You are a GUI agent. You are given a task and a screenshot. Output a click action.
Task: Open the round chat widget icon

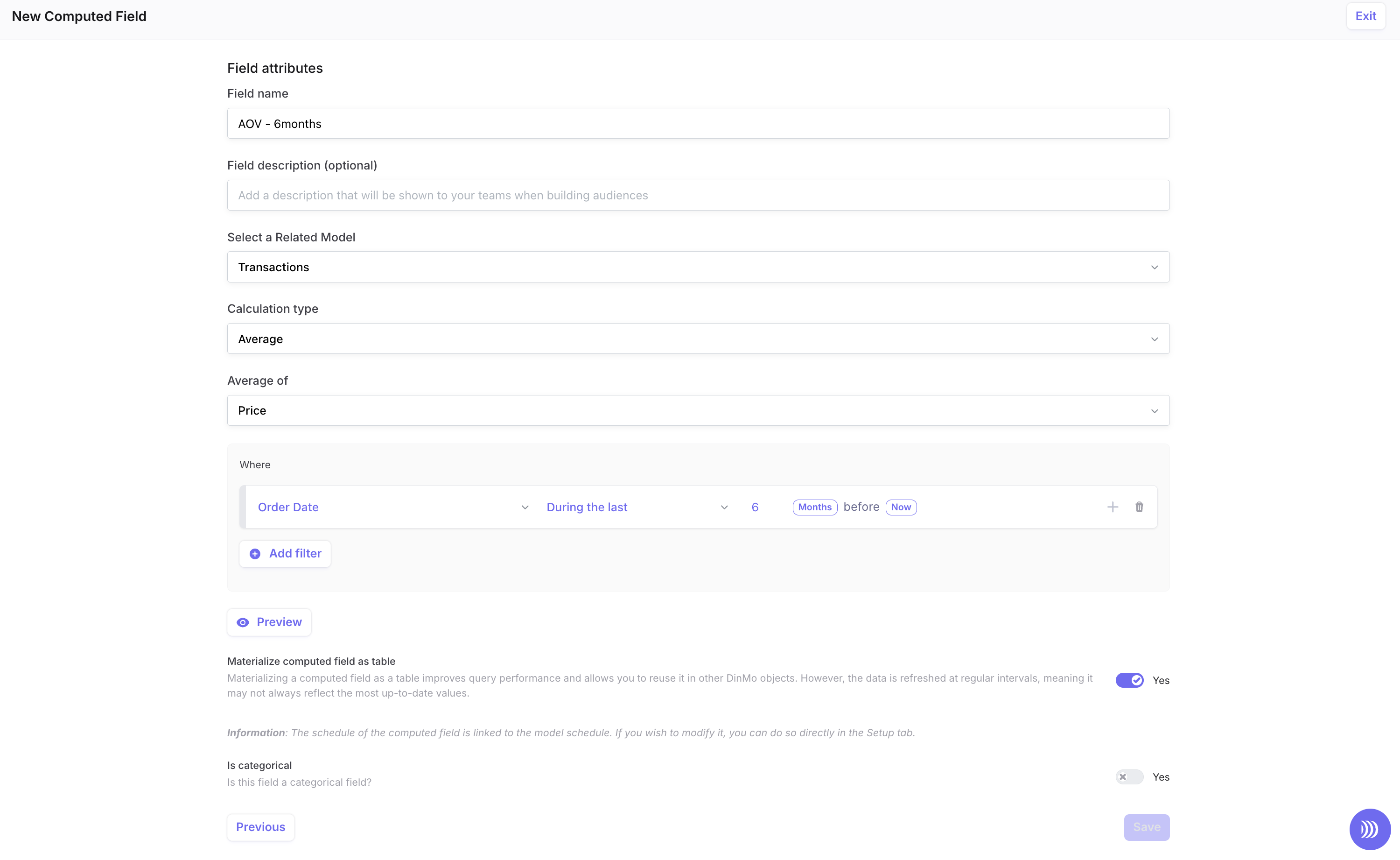tap(1370, 829)
